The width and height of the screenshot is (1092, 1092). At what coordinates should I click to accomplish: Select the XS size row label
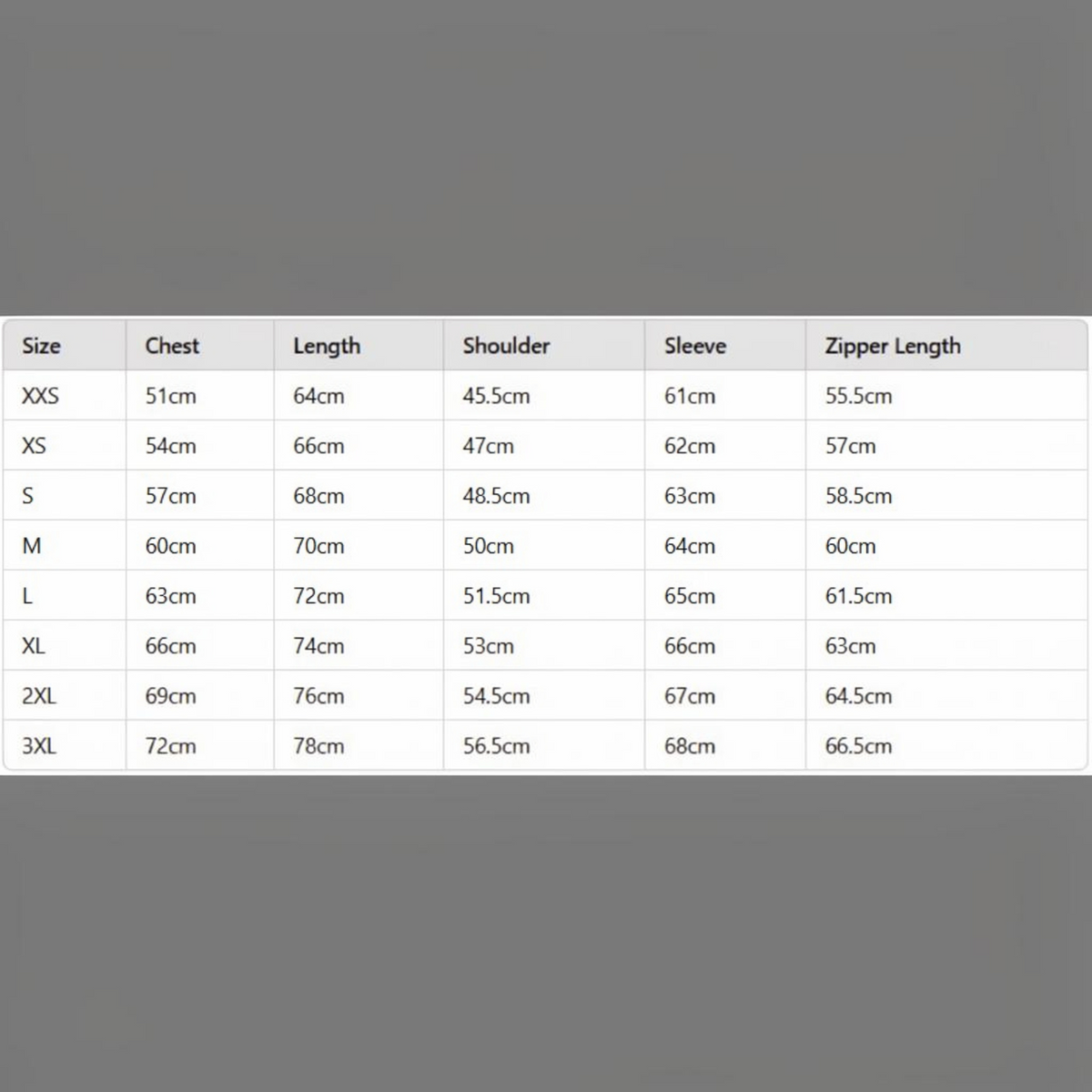click(34, 446)
